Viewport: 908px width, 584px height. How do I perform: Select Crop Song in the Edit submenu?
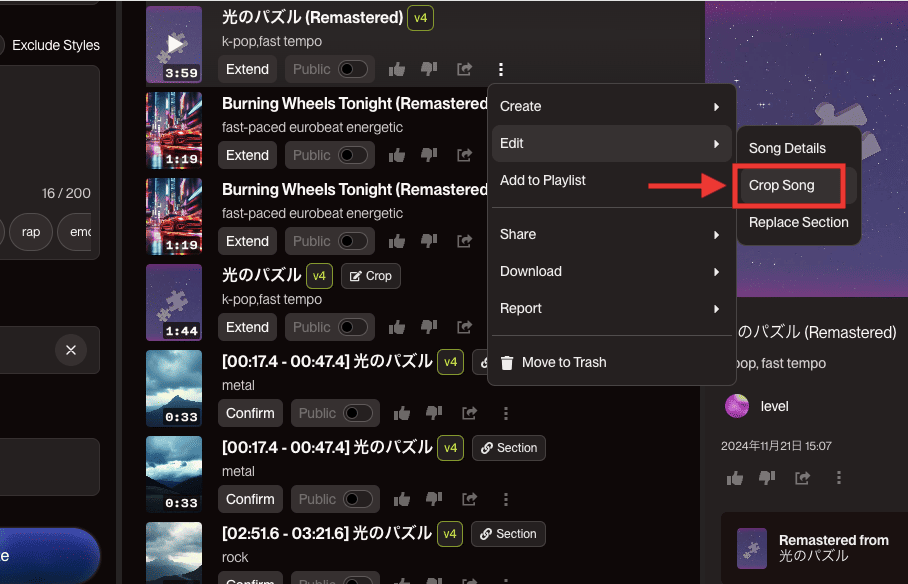[799, 185]
